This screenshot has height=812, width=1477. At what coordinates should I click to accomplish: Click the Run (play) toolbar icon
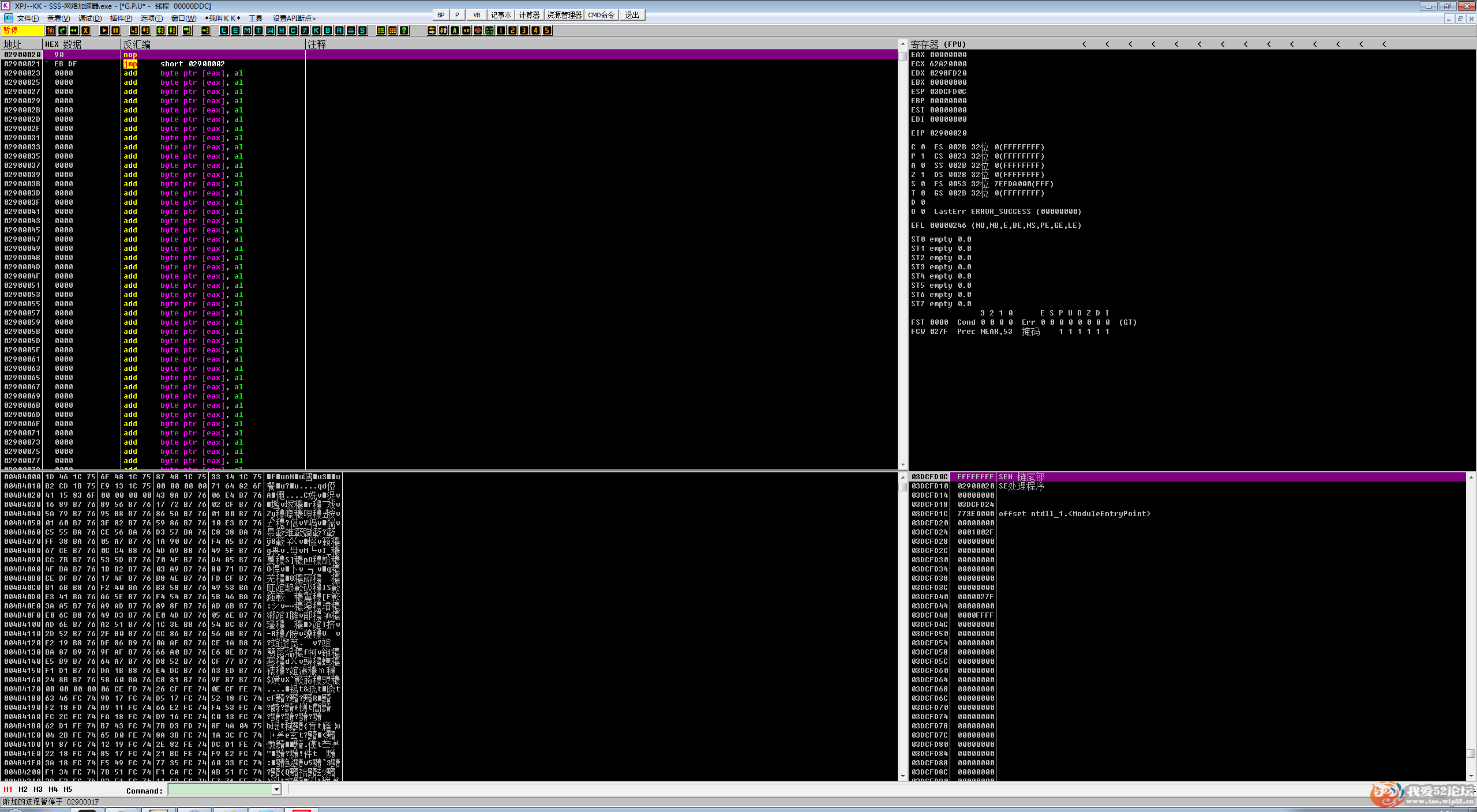(x=104, y=30)
